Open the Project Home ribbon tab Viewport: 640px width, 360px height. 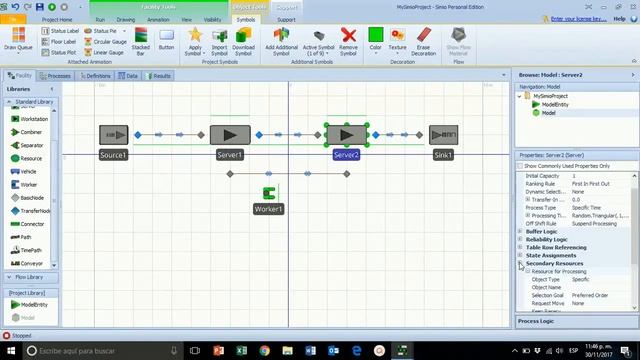(57, 20)
